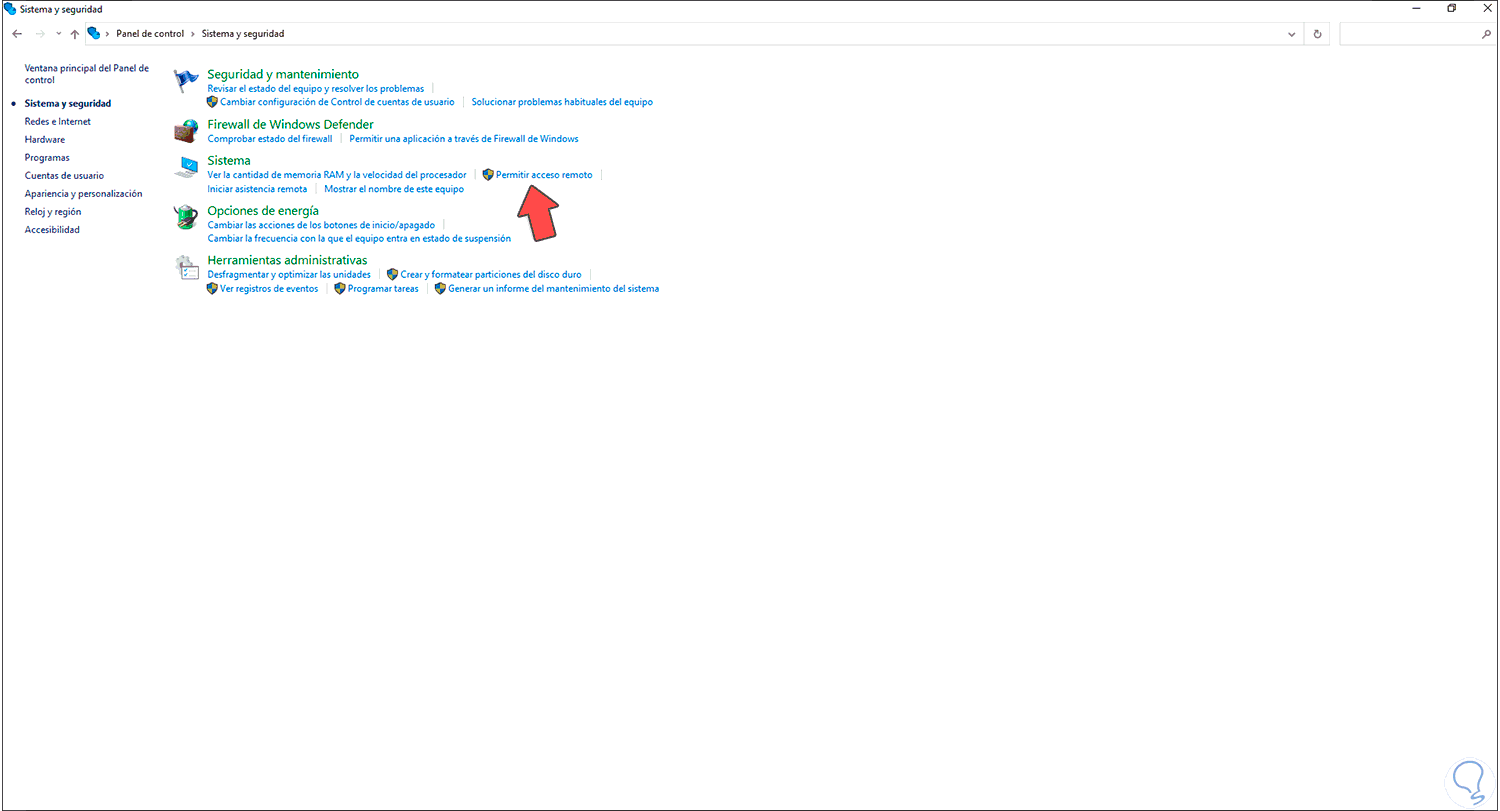Expand the address bar history dropdown
This screenshot has height=811, width=1500.
point(1292,34)
